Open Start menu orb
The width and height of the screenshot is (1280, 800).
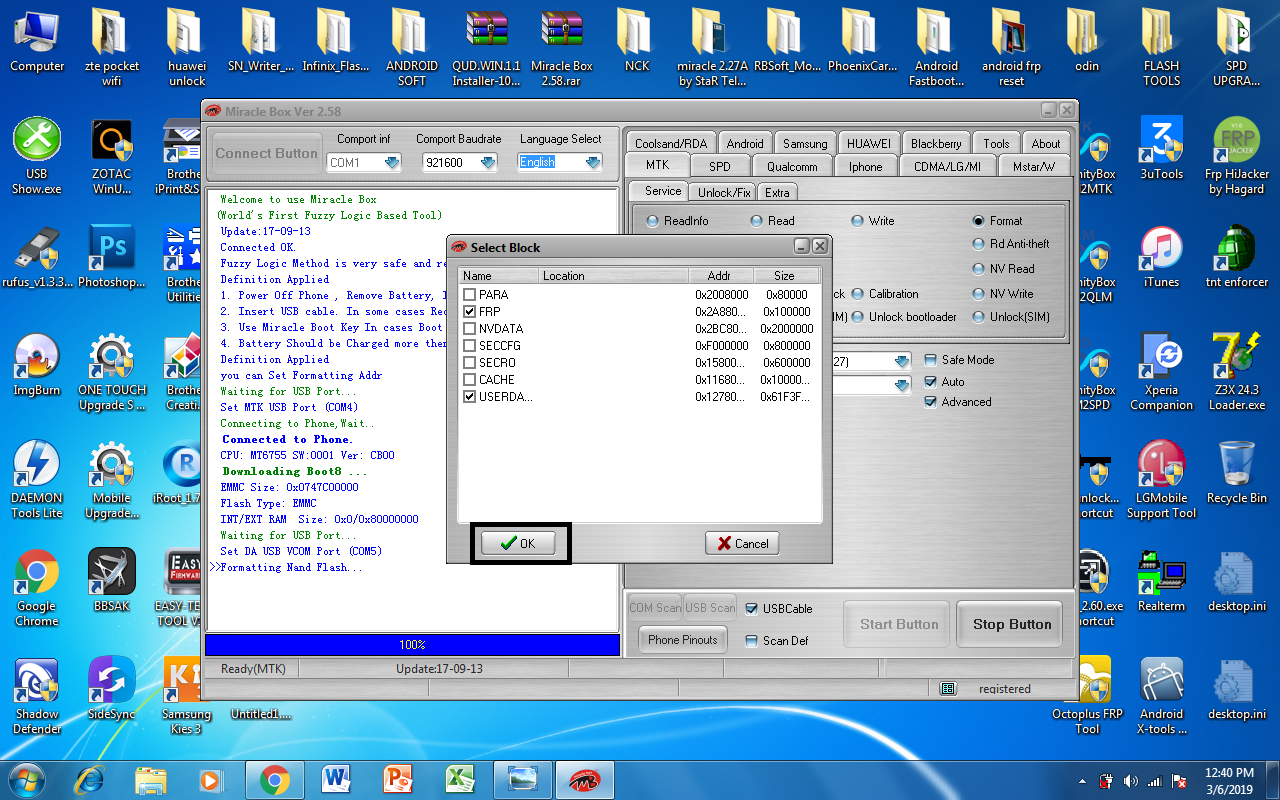pos(25,778)
